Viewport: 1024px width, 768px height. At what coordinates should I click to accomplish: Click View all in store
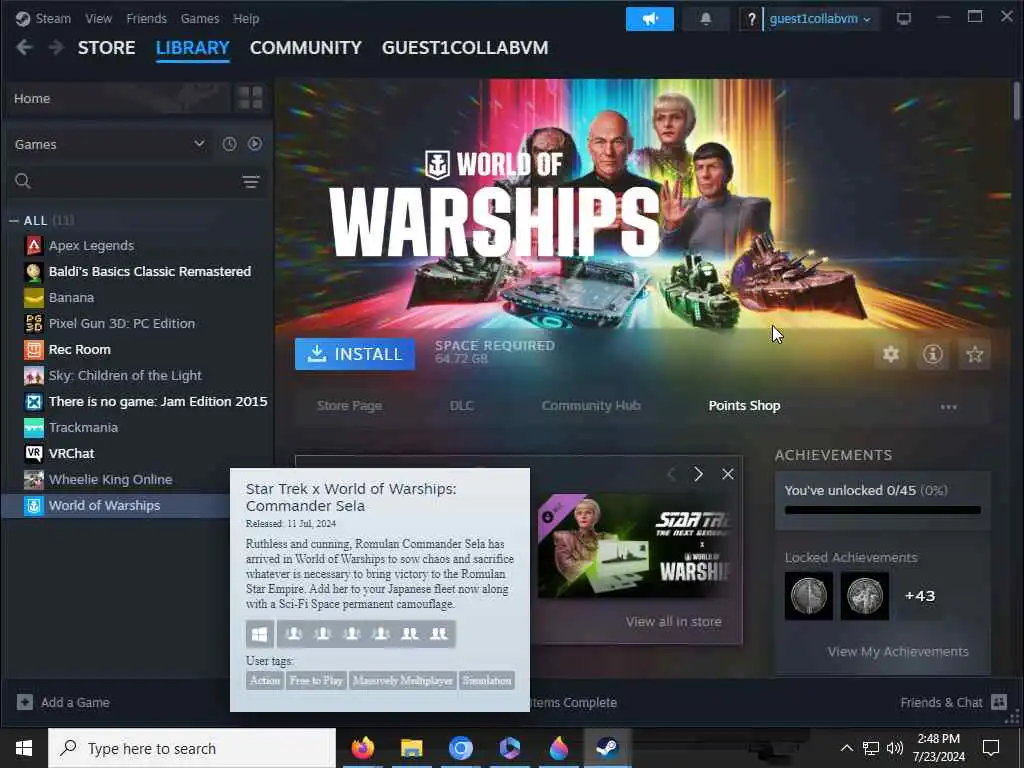[673, 622]
